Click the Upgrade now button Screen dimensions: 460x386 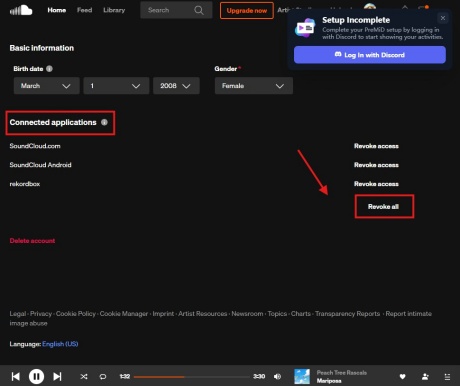pos(247,10)
